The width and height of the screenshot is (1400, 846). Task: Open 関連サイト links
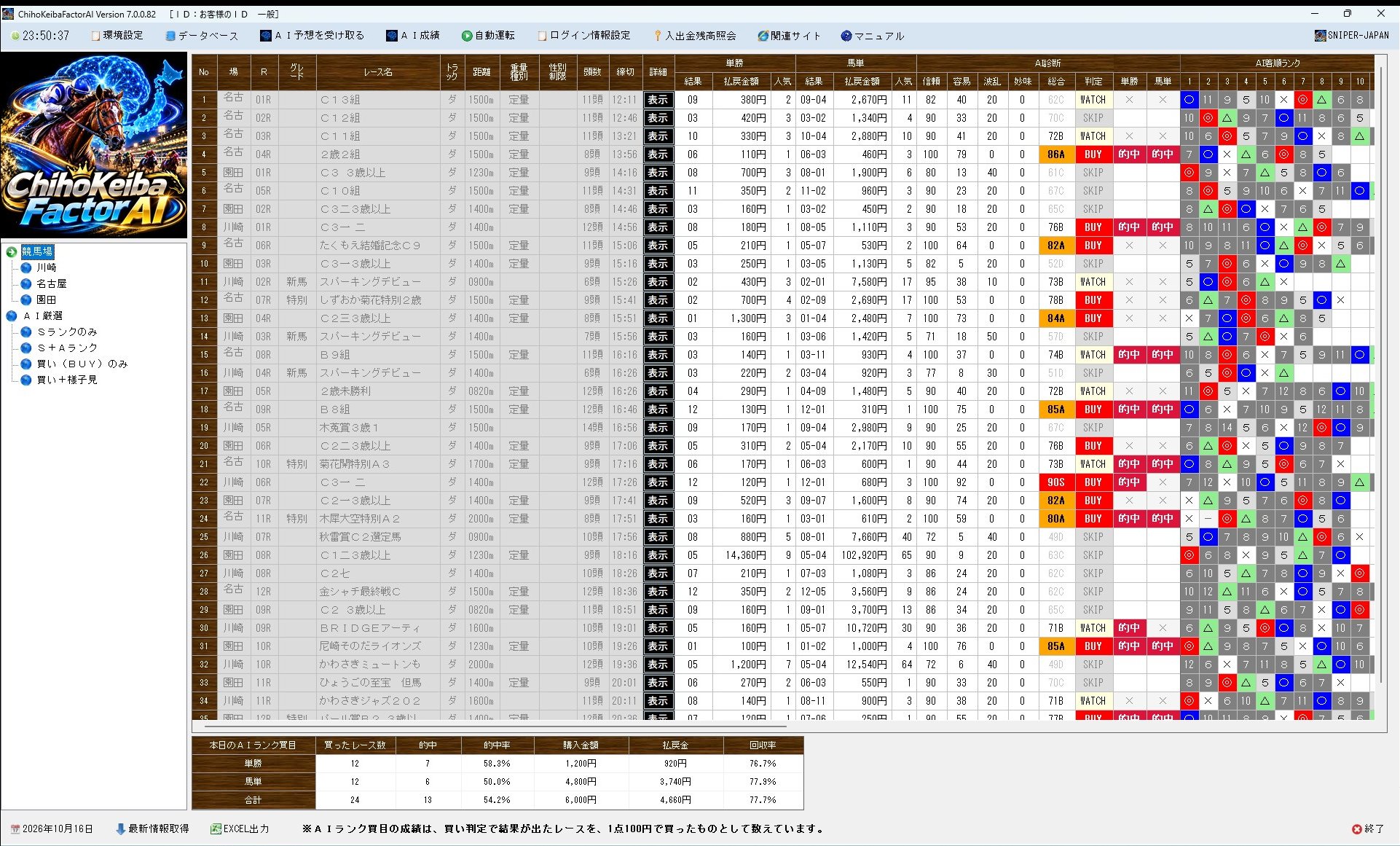click(789, 35)
